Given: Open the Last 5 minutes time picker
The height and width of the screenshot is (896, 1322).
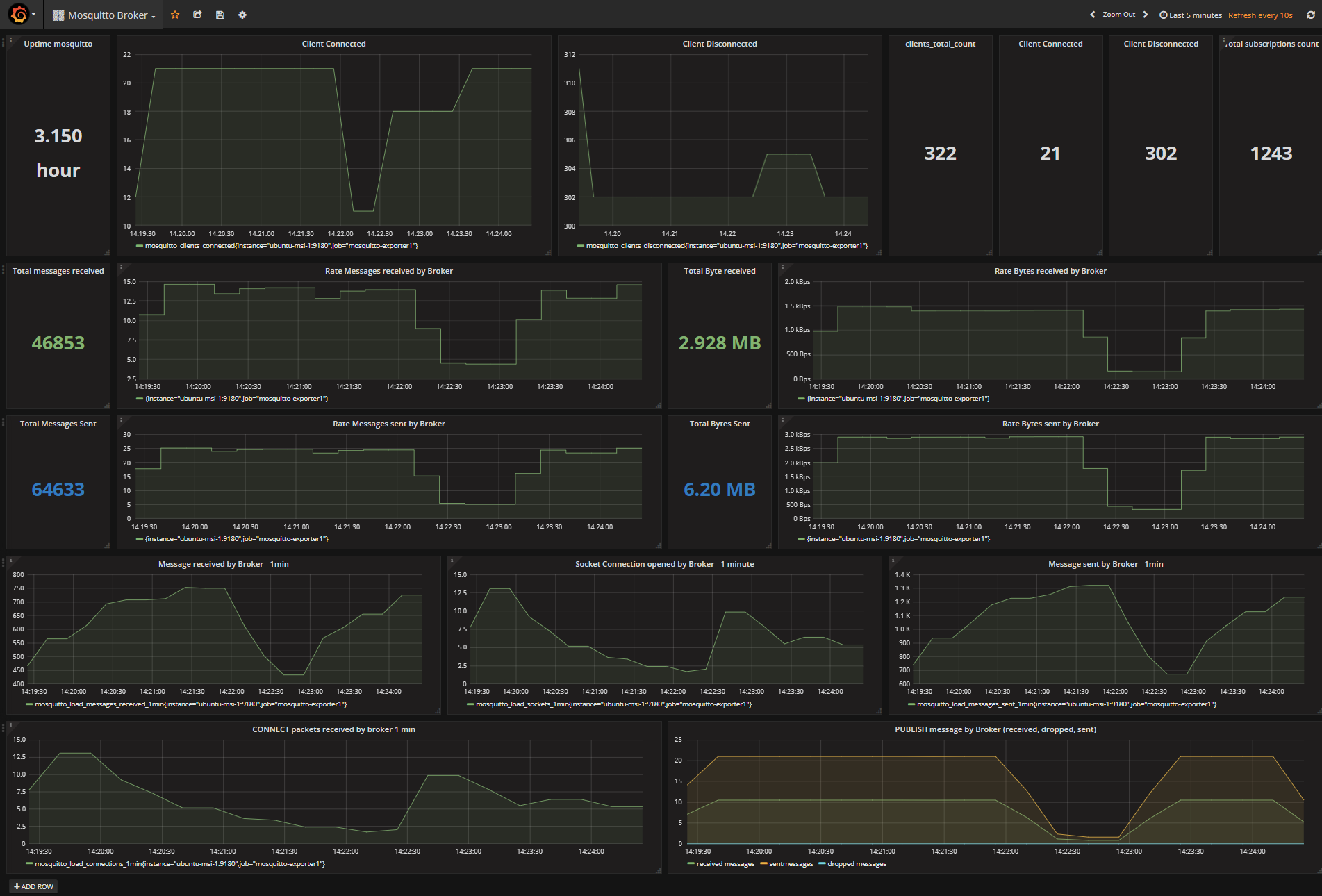Looking at the screenshot, I should click(1190, 15).
